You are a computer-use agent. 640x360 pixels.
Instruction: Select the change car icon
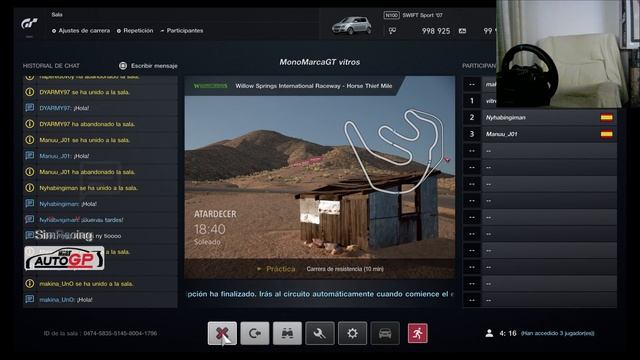pos(385,333)
